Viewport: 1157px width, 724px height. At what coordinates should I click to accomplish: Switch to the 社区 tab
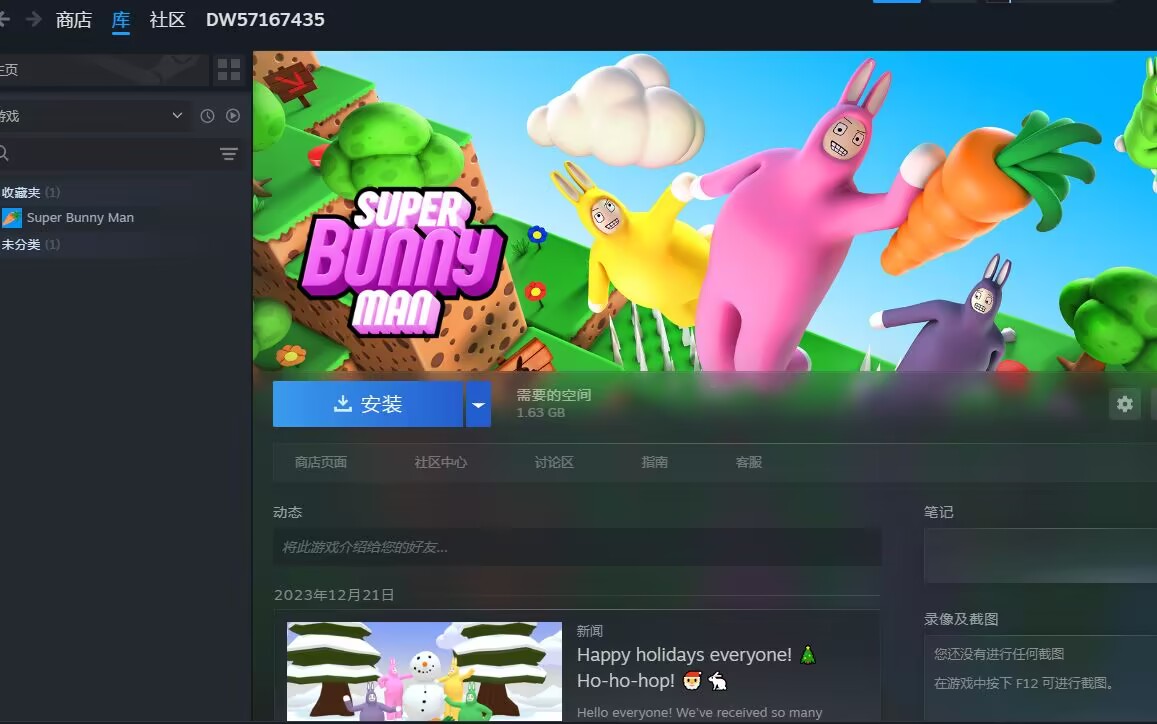pyautogui.click(x=167, y=19)
